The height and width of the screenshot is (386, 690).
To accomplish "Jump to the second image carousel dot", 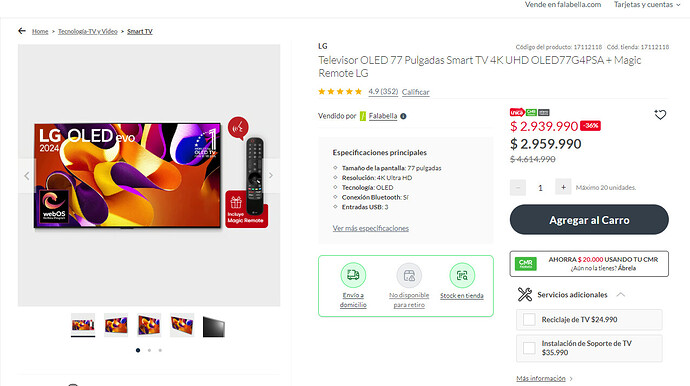I will click(x=149, y=350).
